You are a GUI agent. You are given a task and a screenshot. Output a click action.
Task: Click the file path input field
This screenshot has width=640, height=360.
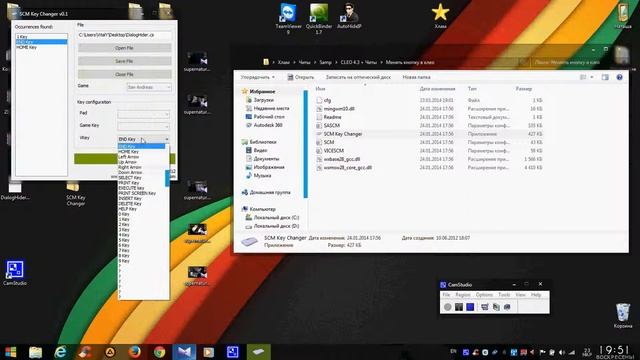click(x=124, y=35)
